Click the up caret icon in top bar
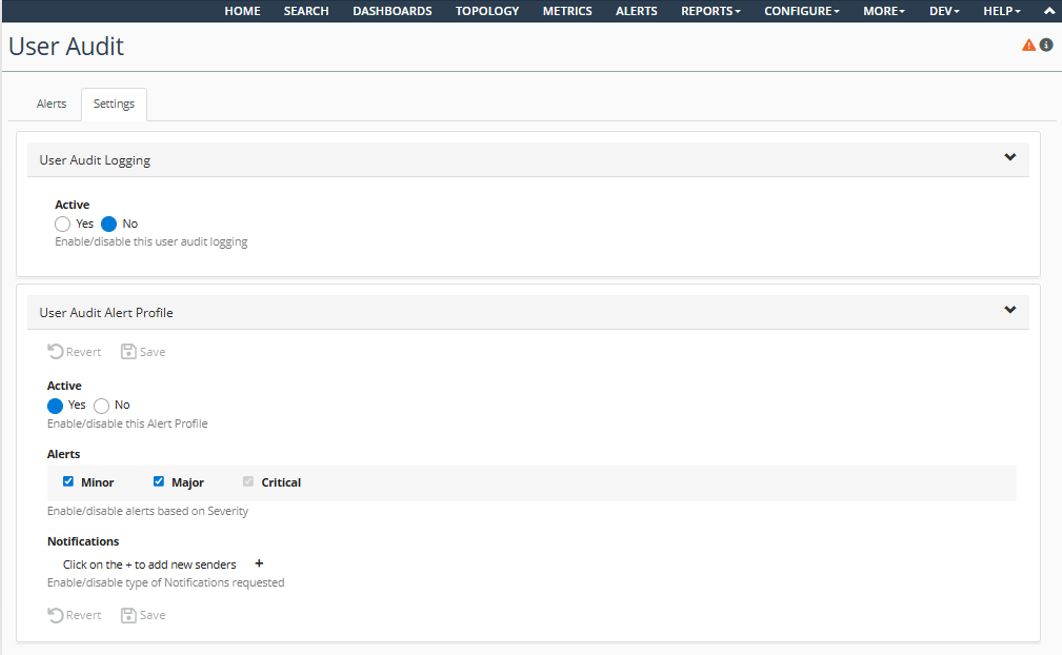This screenshot has width=1062, height=655. [1047, 11]
